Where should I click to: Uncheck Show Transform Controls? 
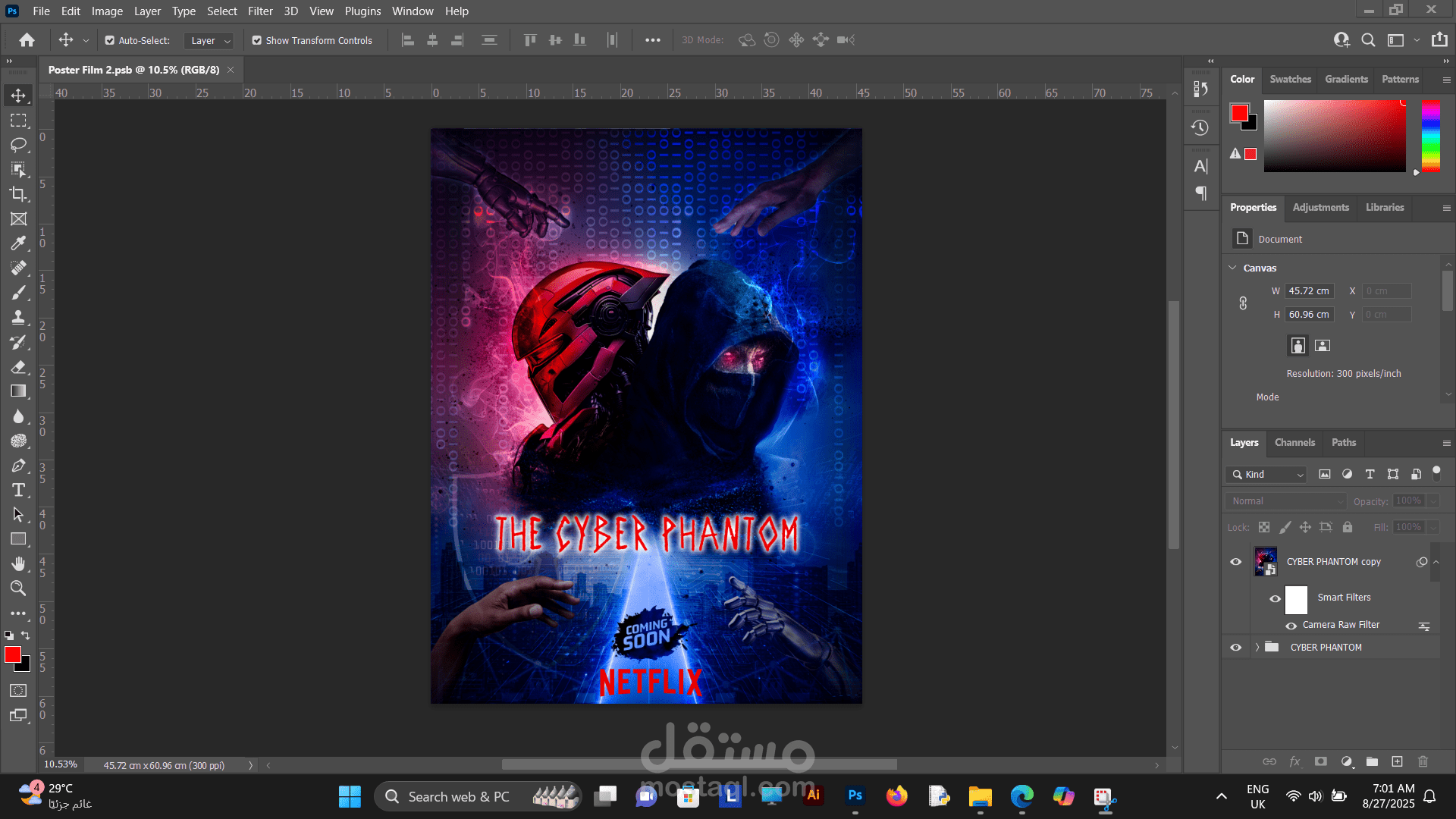point(257,40)
